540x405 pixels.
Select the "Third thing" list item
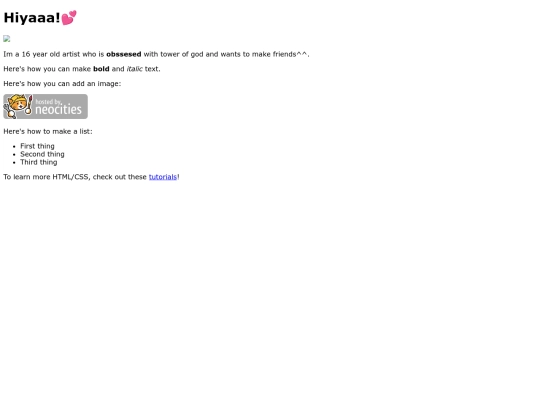pos(39,162)
